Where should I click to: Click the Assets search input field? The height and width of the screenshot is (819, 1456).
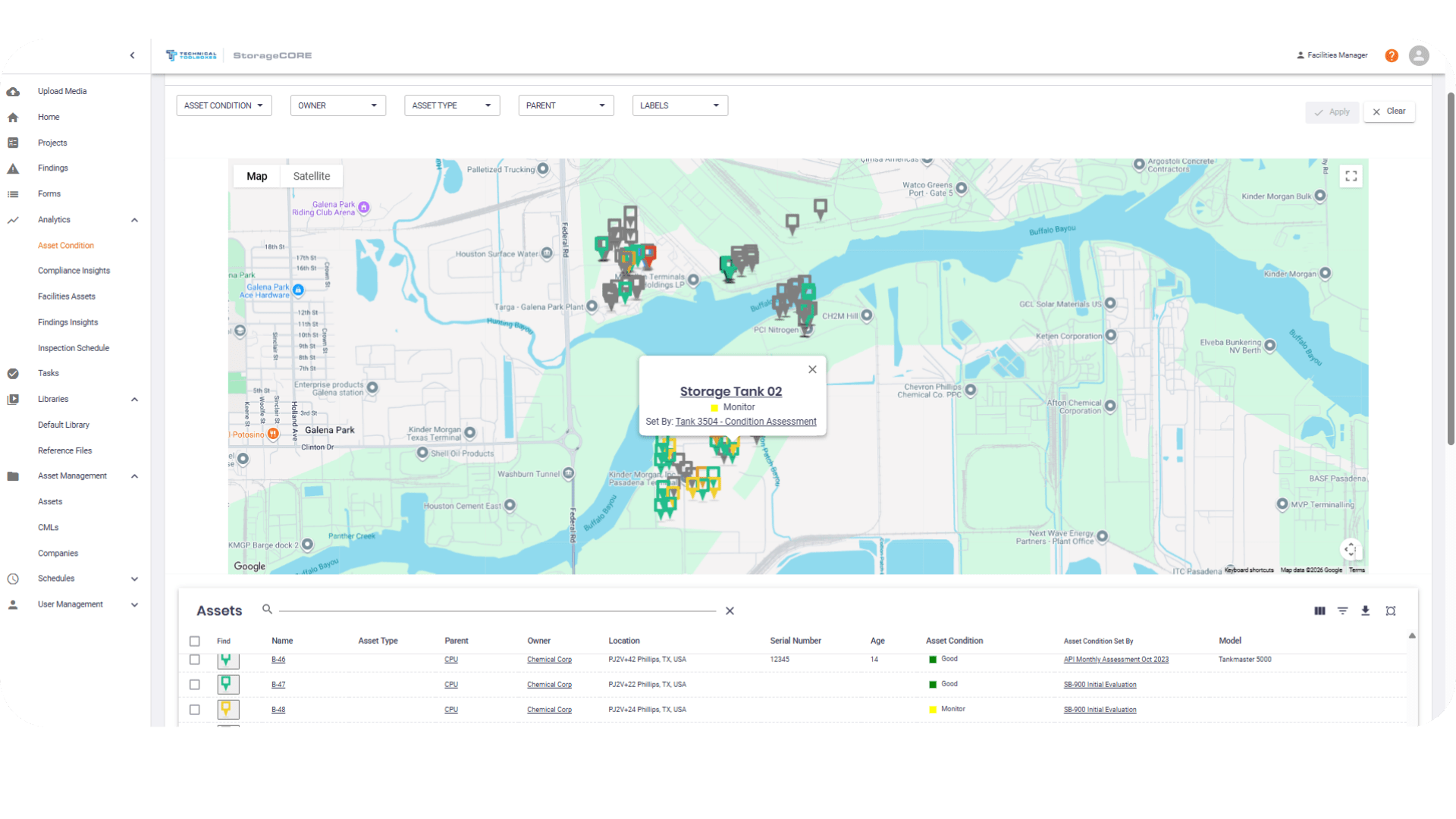[497, 610]
